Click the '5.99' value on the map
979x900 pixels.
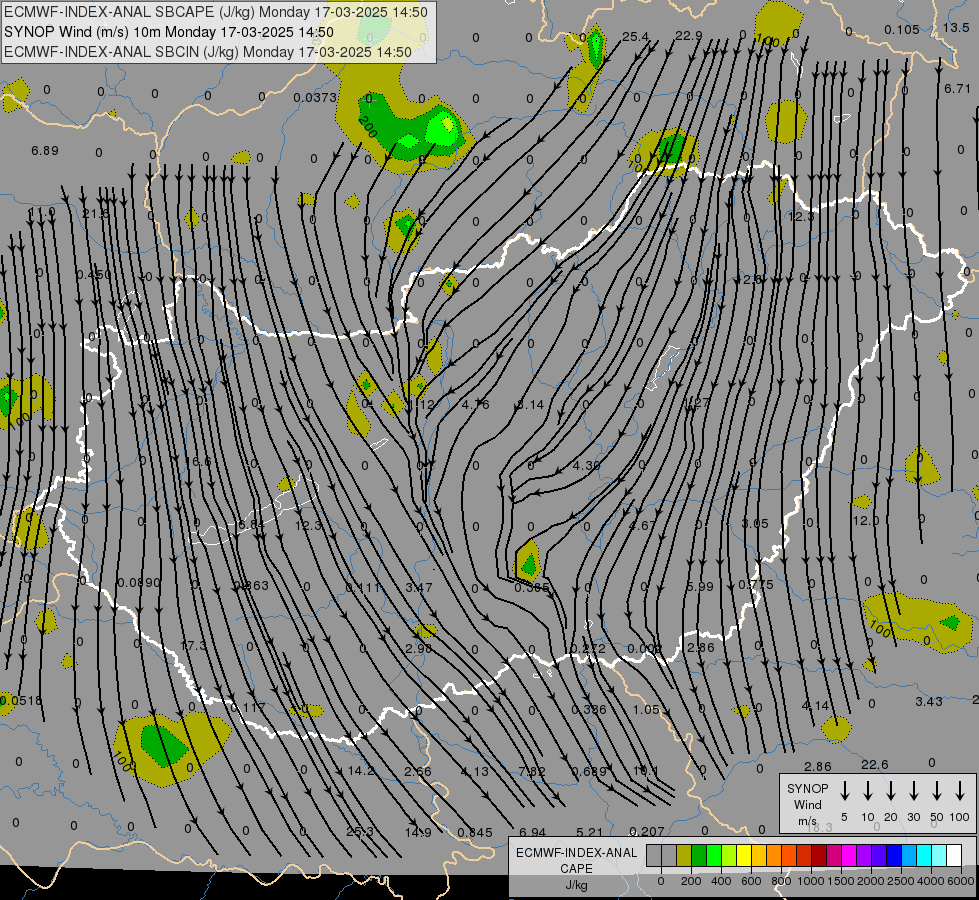[x=699, y=586]
